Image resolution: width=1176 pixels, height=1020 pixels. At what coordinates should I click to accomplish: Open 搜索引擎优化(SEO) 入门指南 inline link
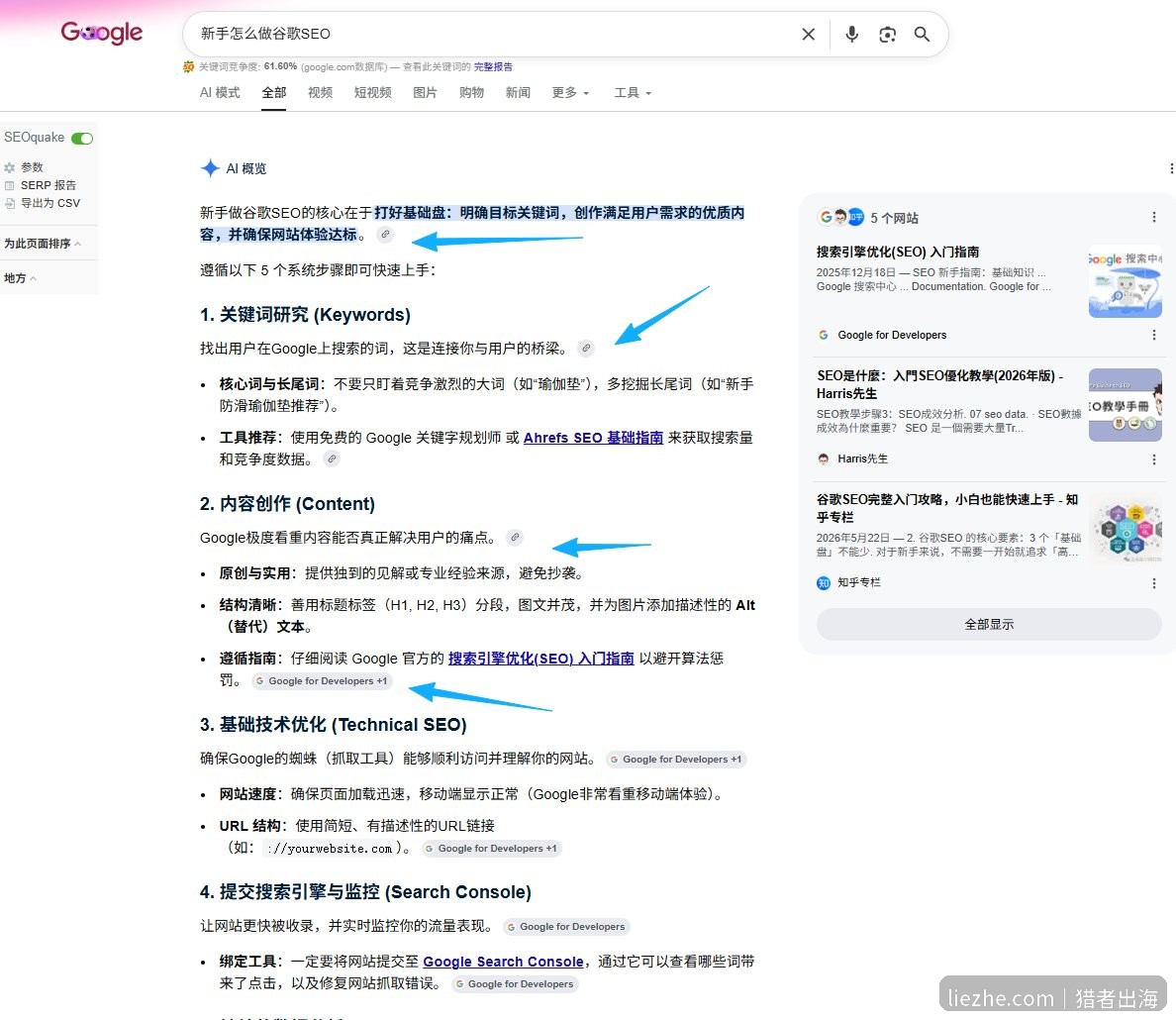coord(540,659)
